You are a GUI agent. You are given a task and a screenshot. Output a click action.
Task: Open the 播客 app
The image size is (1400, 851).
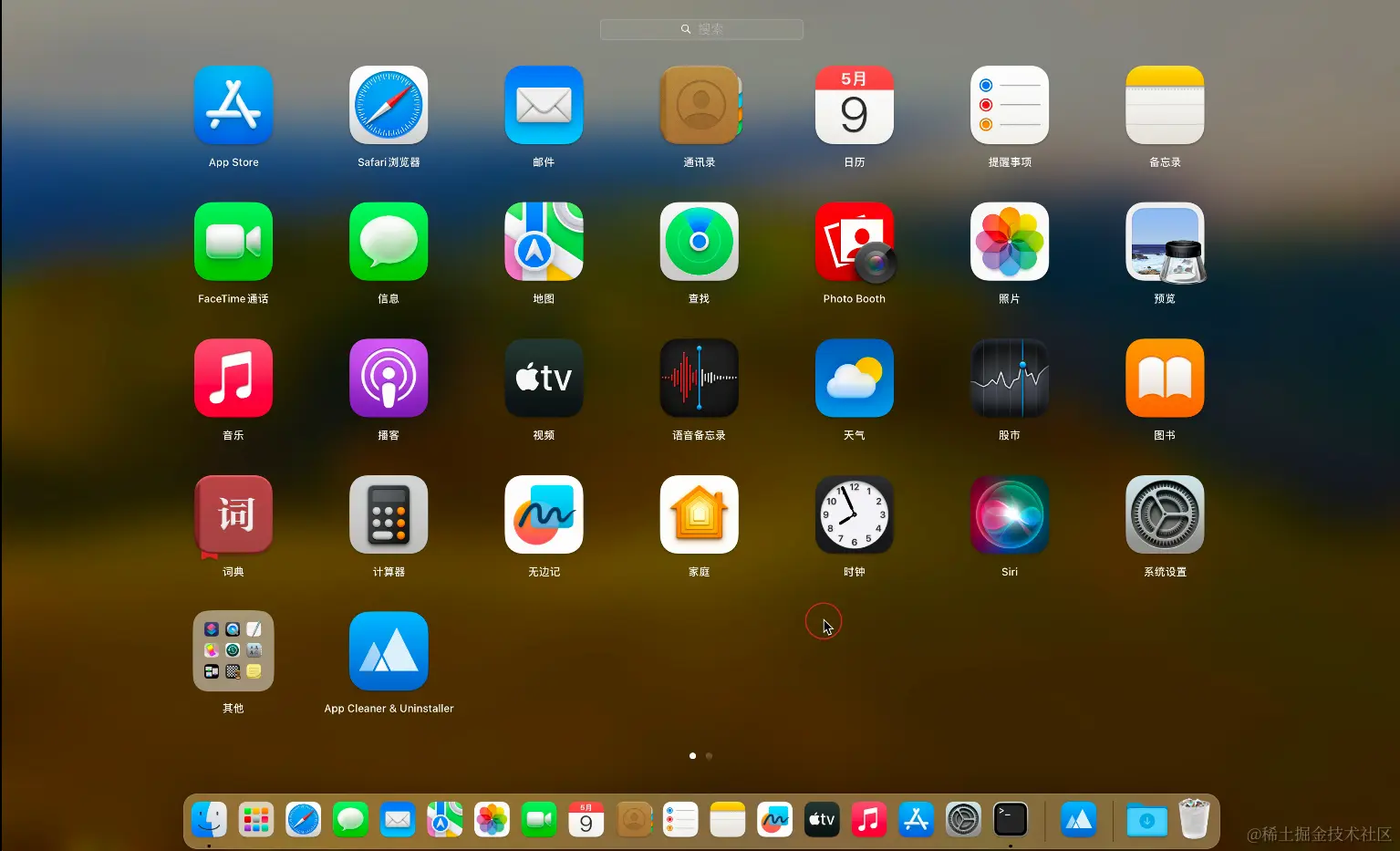[389, 378]
